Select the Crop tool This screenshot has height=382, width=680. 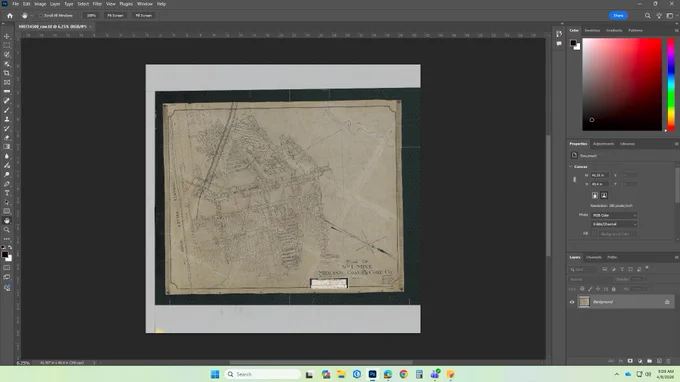pos(7,73)
